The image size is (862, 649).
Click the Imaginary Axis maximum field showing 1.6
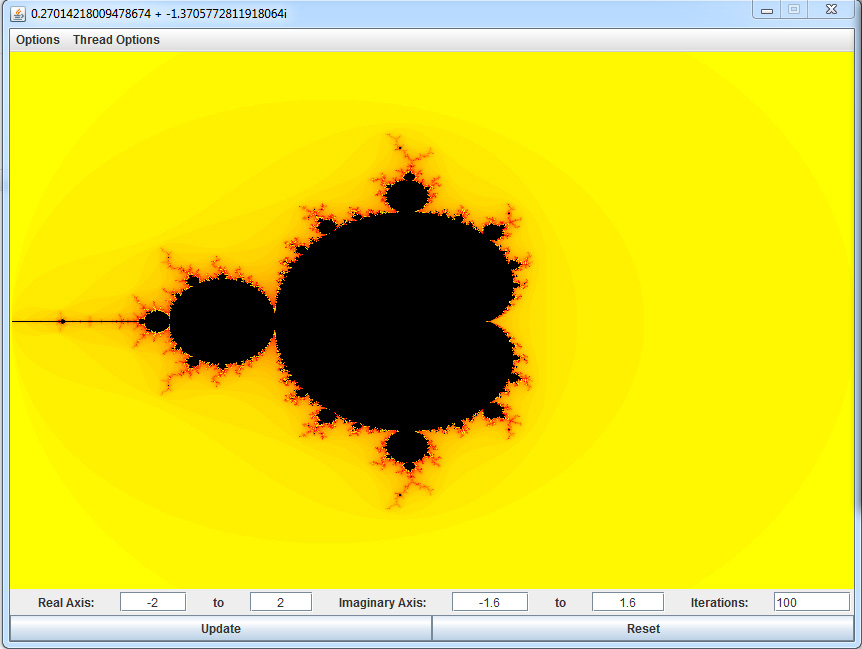(627, 602)
